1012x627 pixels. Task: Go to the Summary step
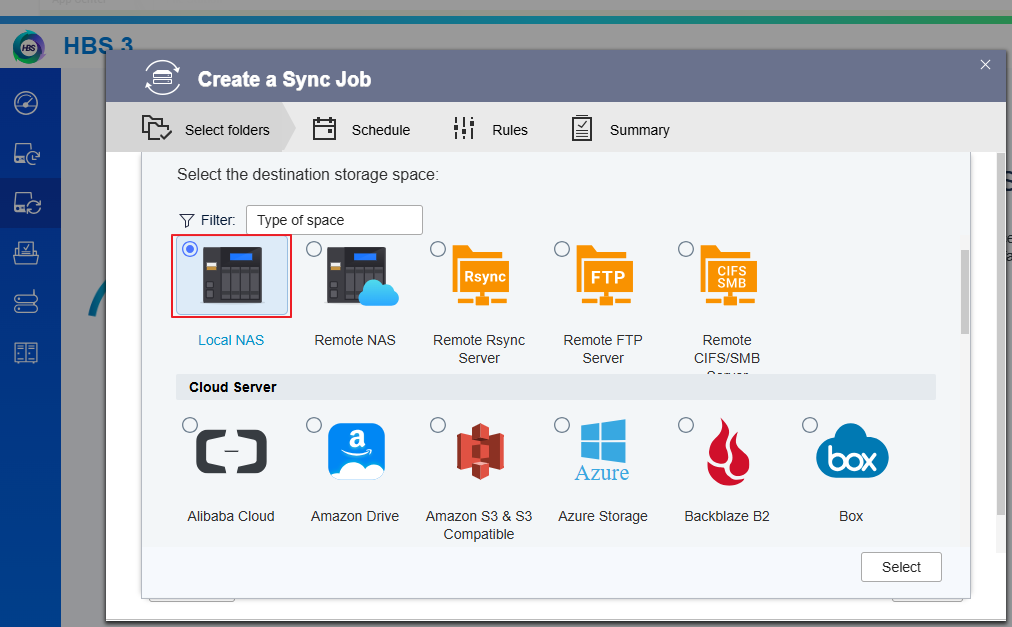click(x=620, y=129)
